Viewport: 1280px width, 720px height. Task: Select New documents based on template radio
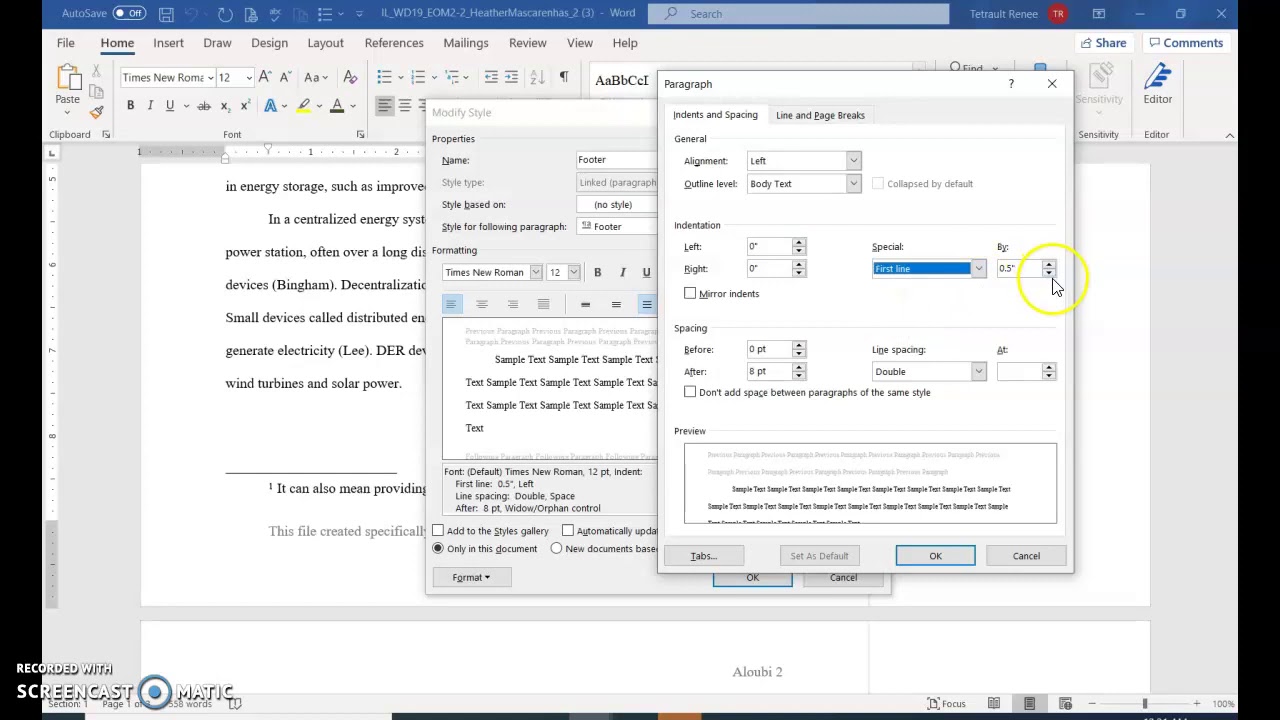coord(556,549)
